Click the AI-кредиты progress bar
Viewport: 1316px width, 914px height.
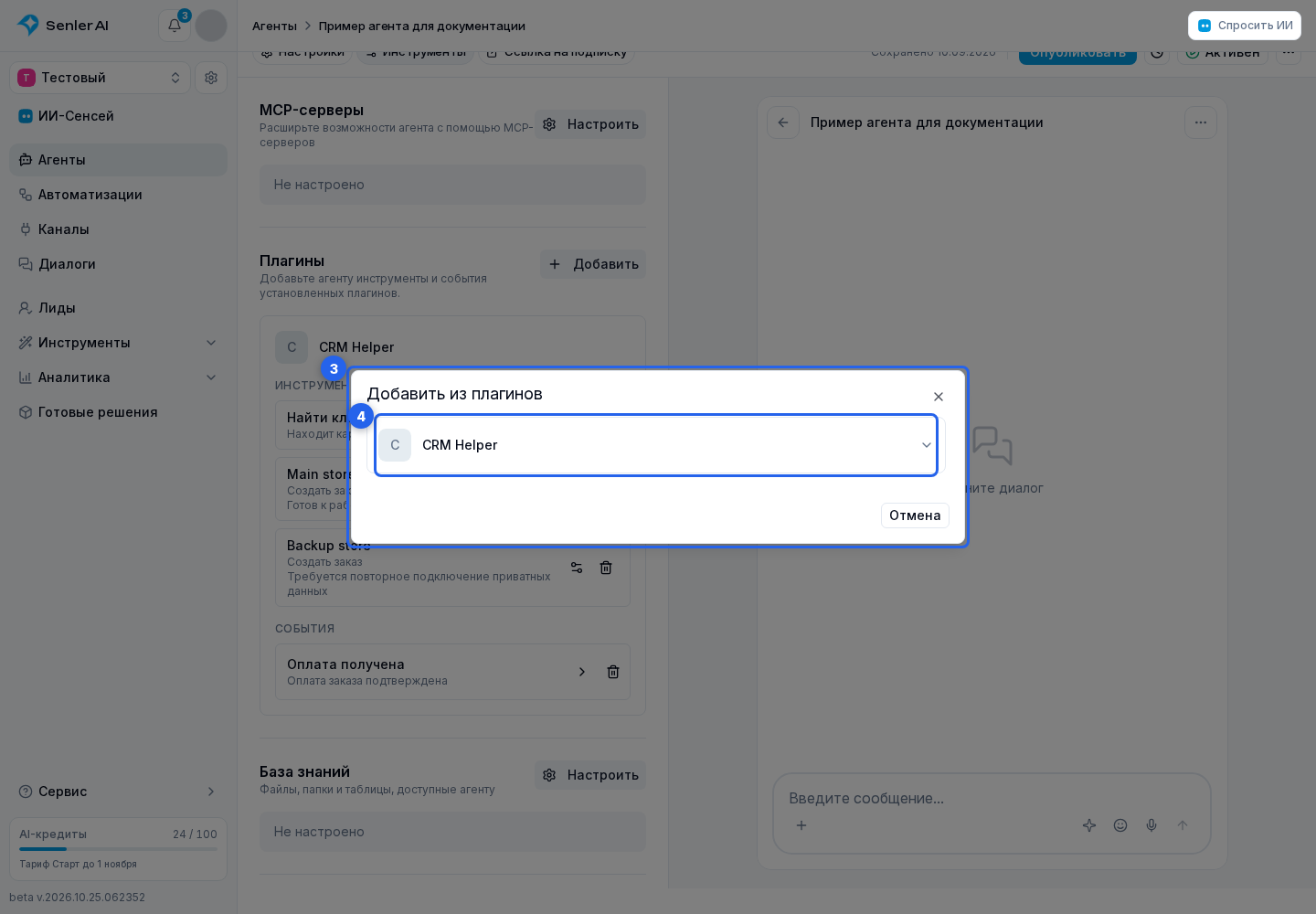pos(119,849)
